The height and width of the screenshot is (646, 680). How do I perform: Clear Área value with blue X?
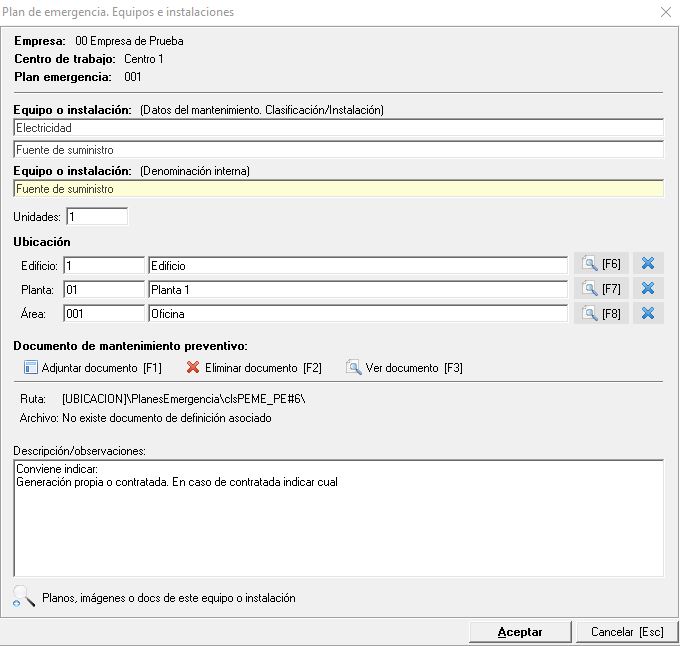pos(648,313)
